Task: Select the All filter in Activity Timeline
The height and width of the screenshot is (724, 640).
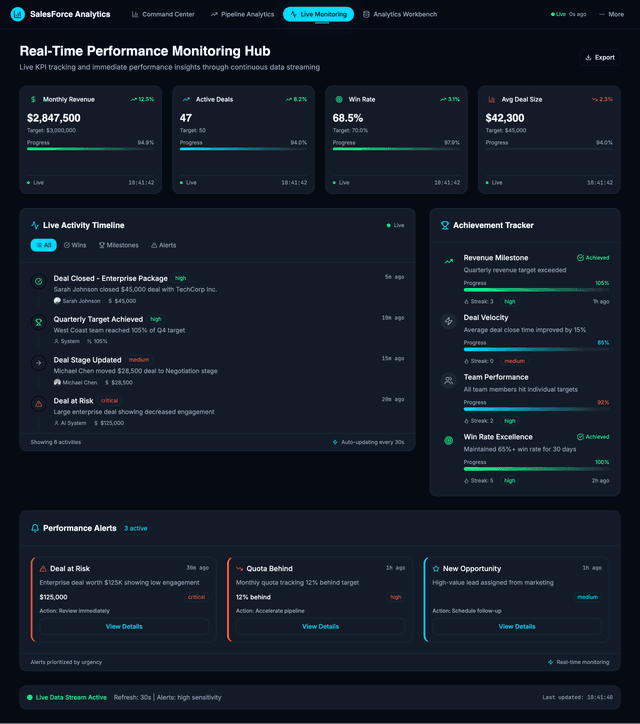Action: coord(43,245)
